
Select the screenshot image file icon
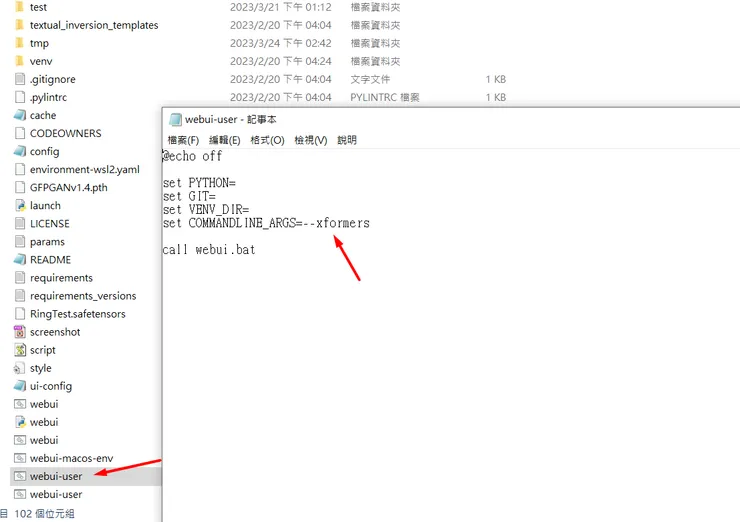pos(20,332)
